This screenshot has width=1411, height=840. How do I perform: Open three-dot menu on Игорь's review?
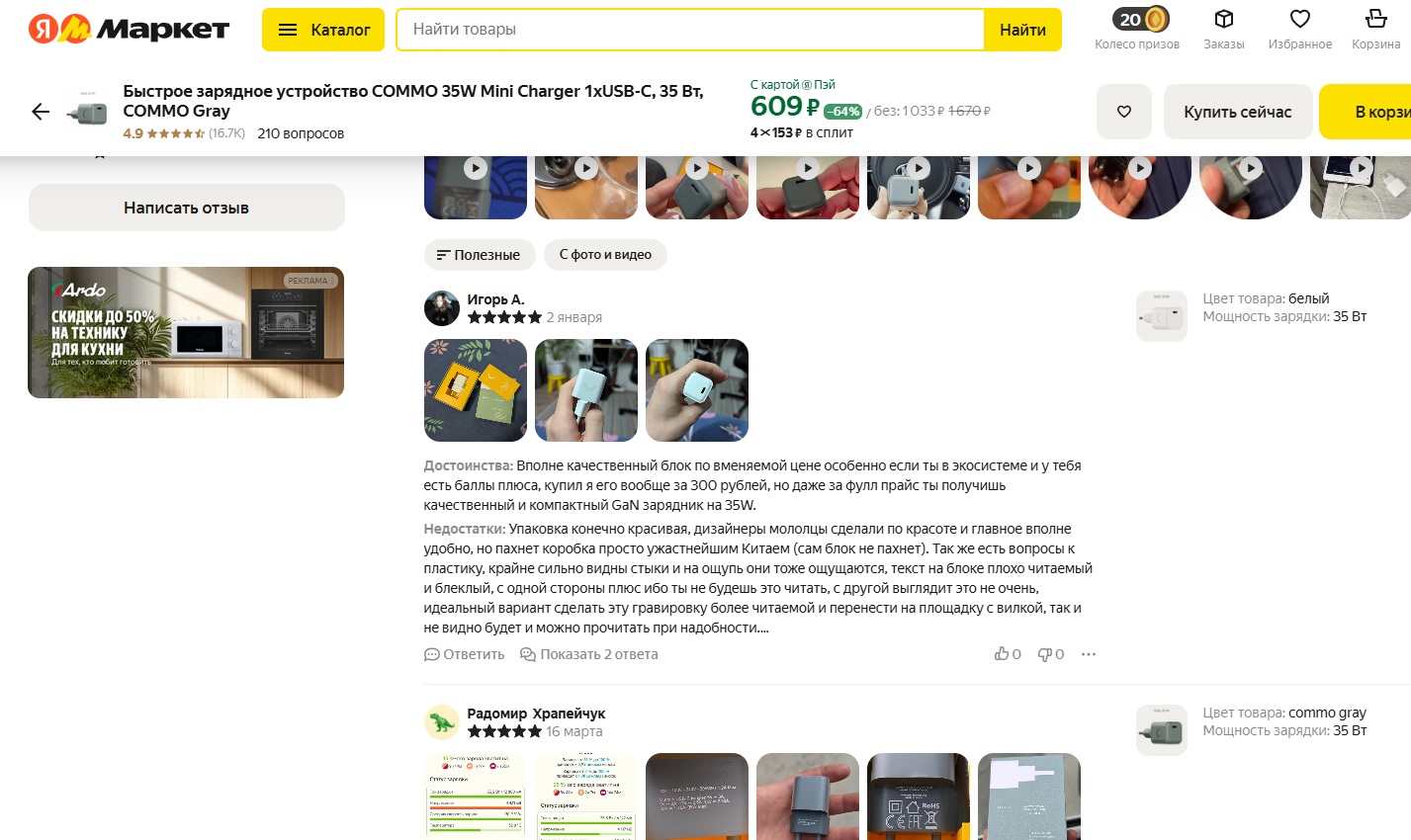[x=1089, y=654]
